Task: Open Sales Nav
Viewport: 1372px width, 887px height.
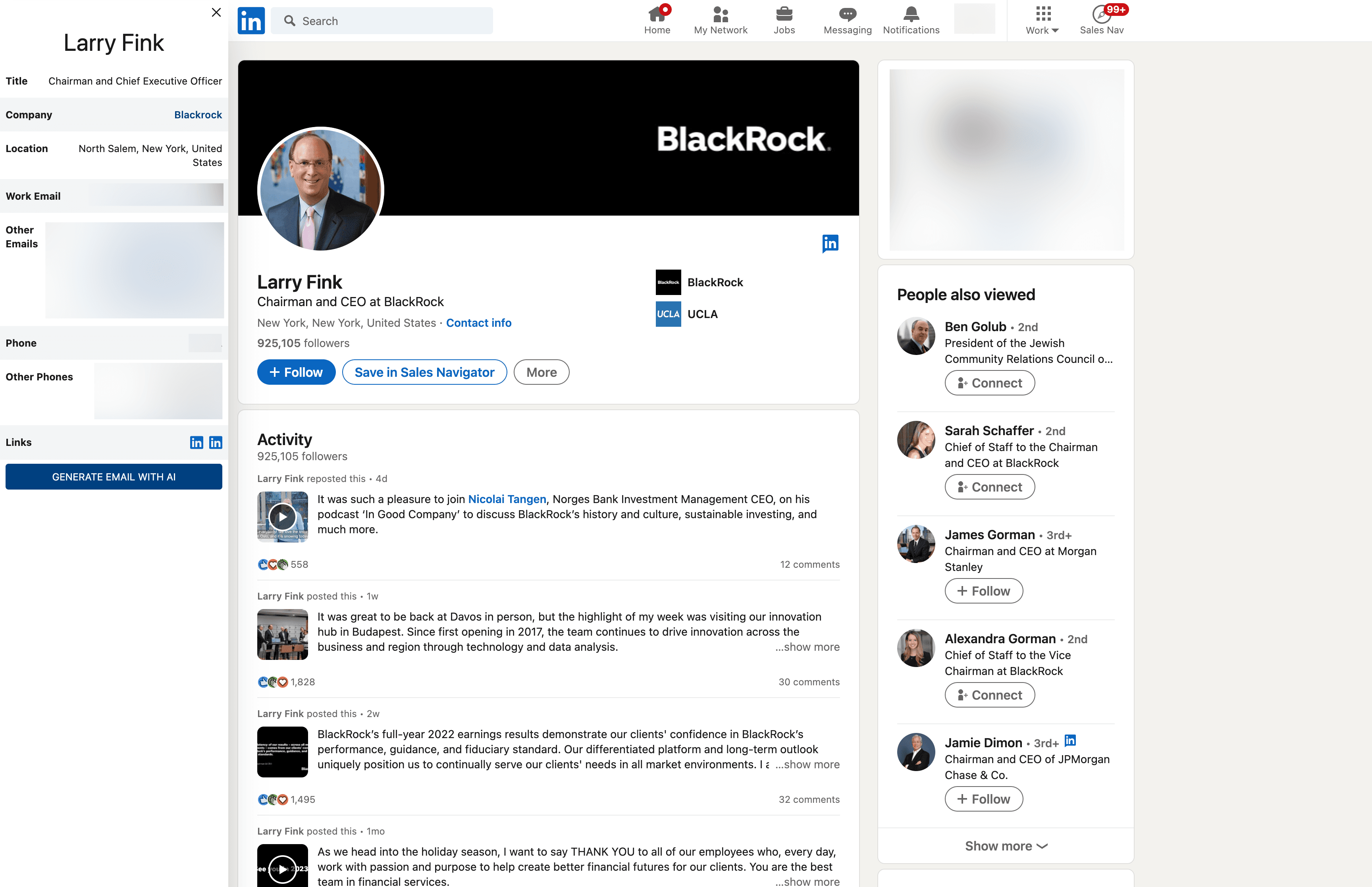Action: 1101,21
